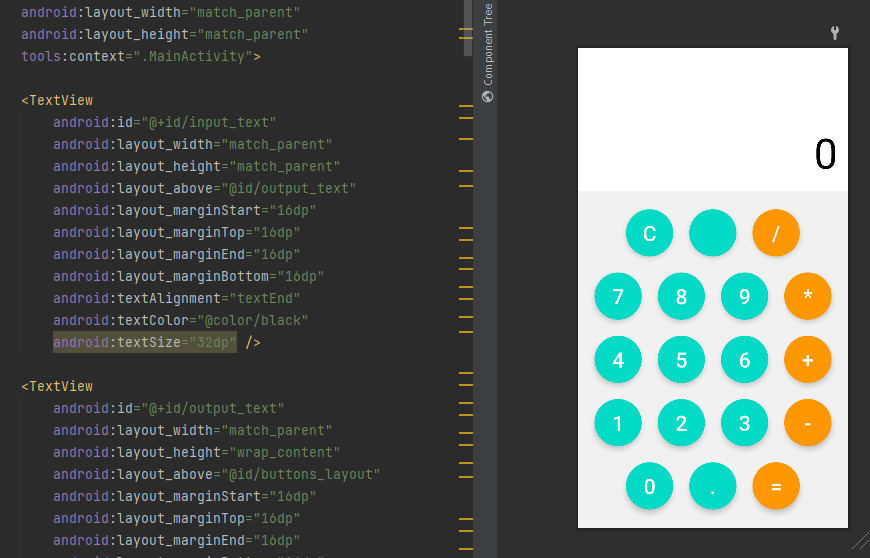Click the code editor vertical scrollbar thumb

(468, 28)
